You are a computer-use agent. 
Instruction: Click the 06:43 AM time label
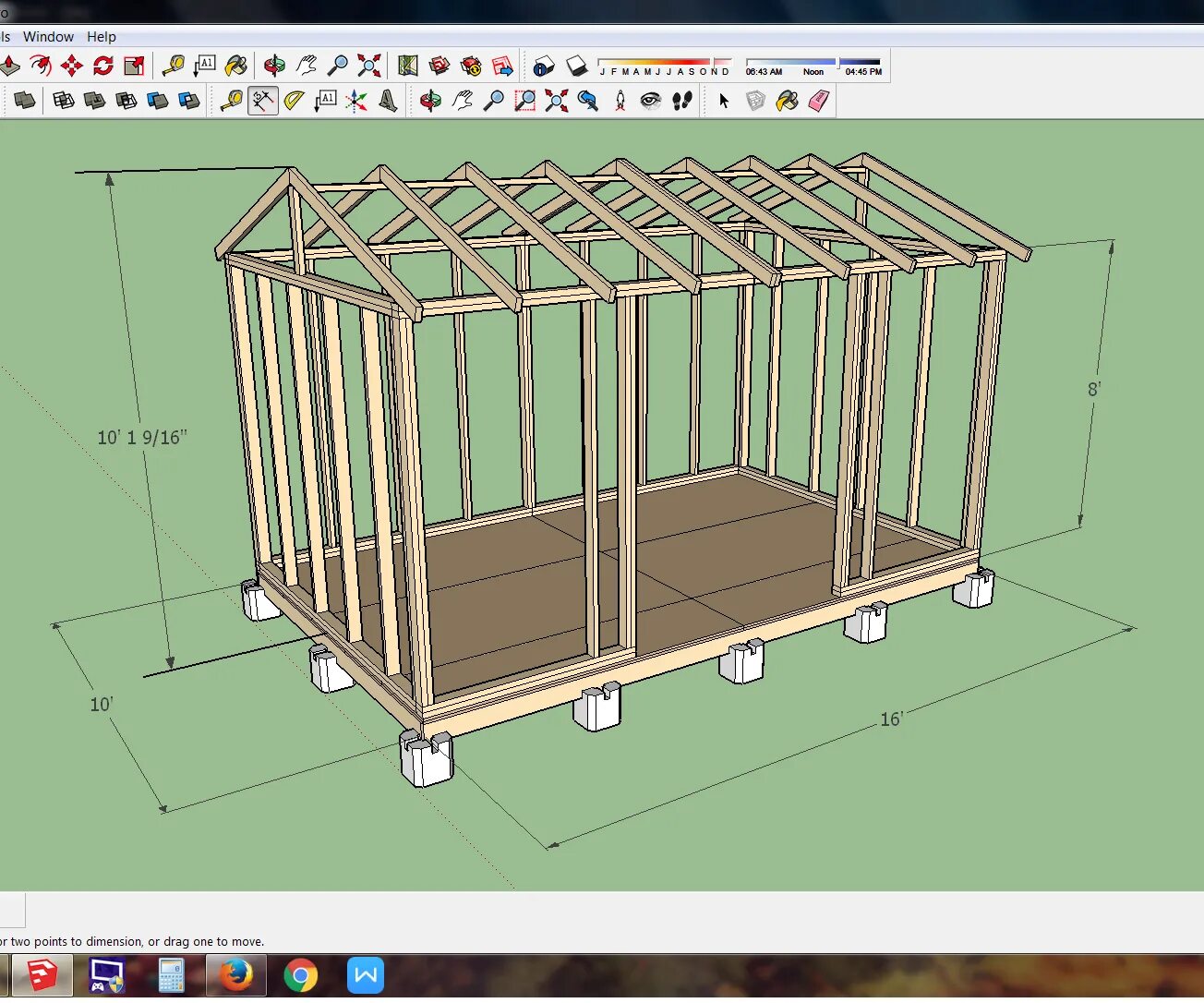tap(764, 72)
